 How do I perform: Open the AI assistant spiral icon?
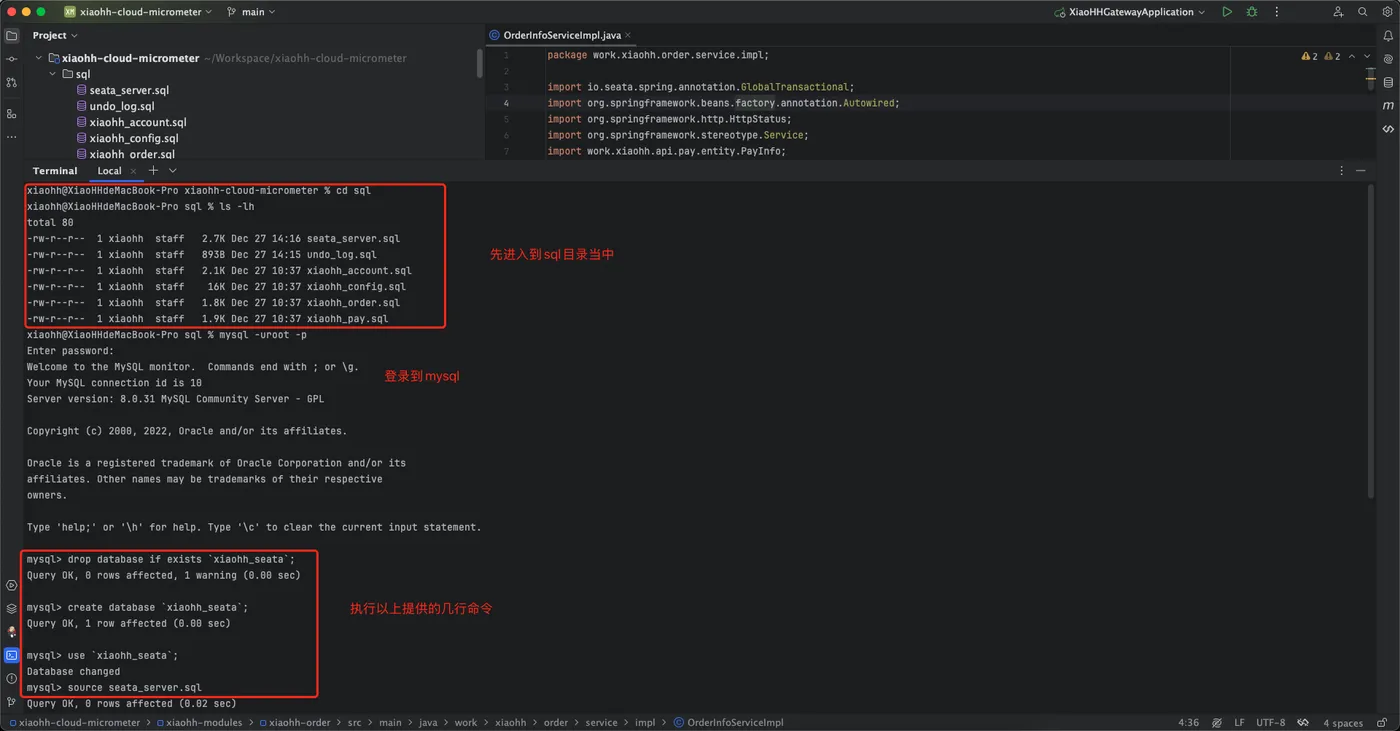(x=1388, y=59)
